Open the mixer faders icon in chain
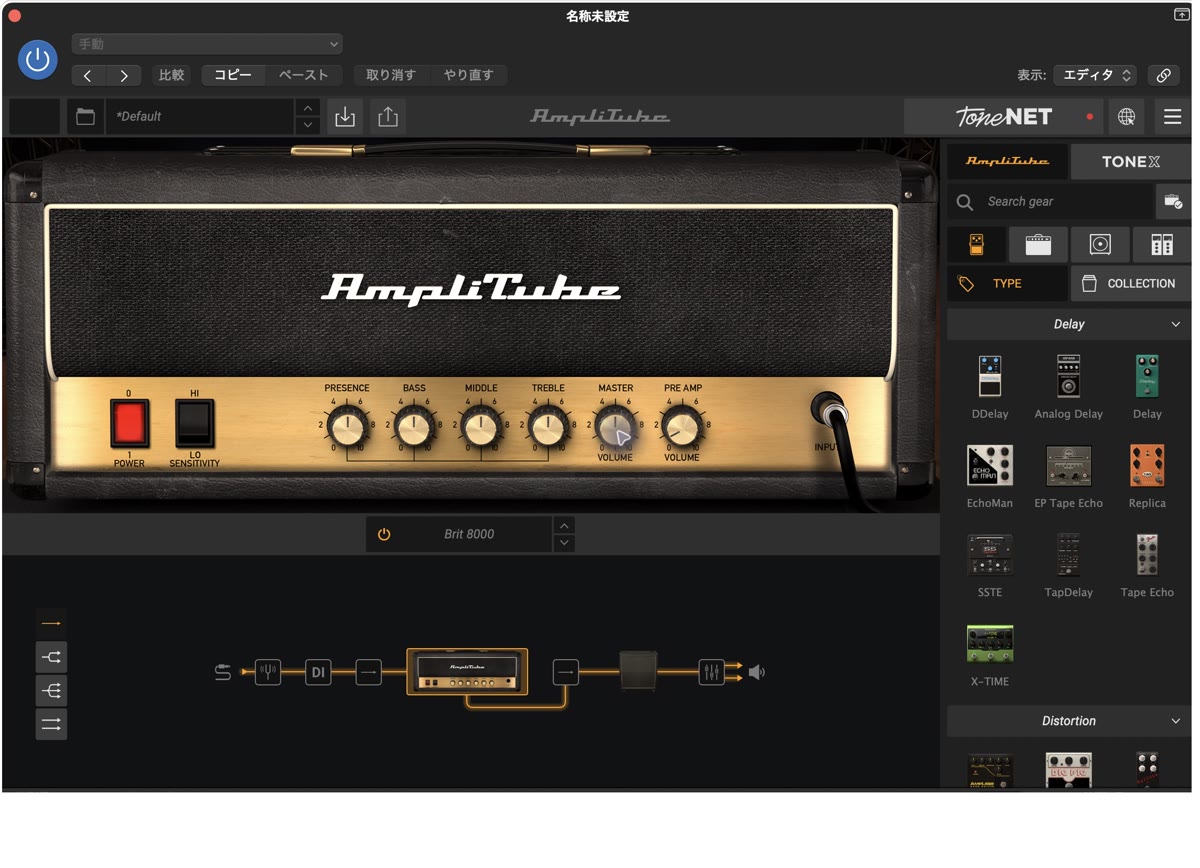 click(x=711, y=673)
